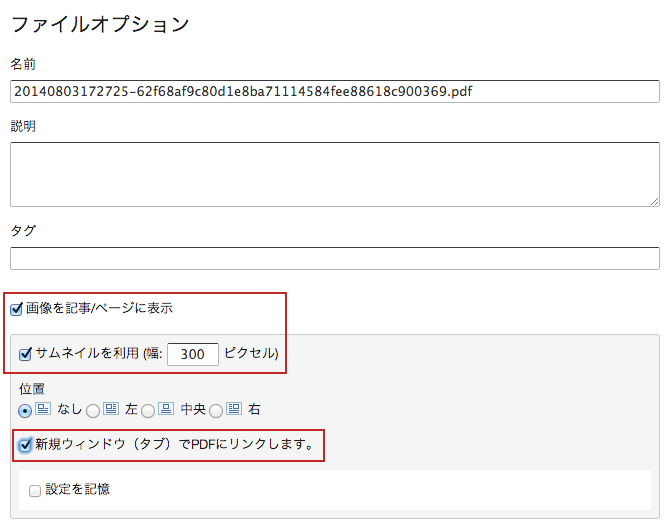Screen dimensions: 670x530
Task: Click the ピクセル) label text
Action: (251, 353)
